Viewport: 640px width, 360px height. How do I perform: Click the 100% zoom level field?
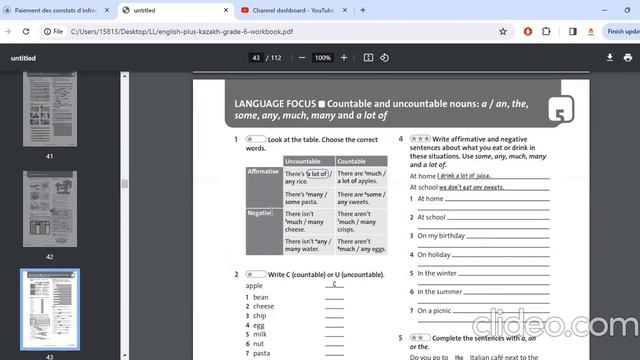[322, 58]
